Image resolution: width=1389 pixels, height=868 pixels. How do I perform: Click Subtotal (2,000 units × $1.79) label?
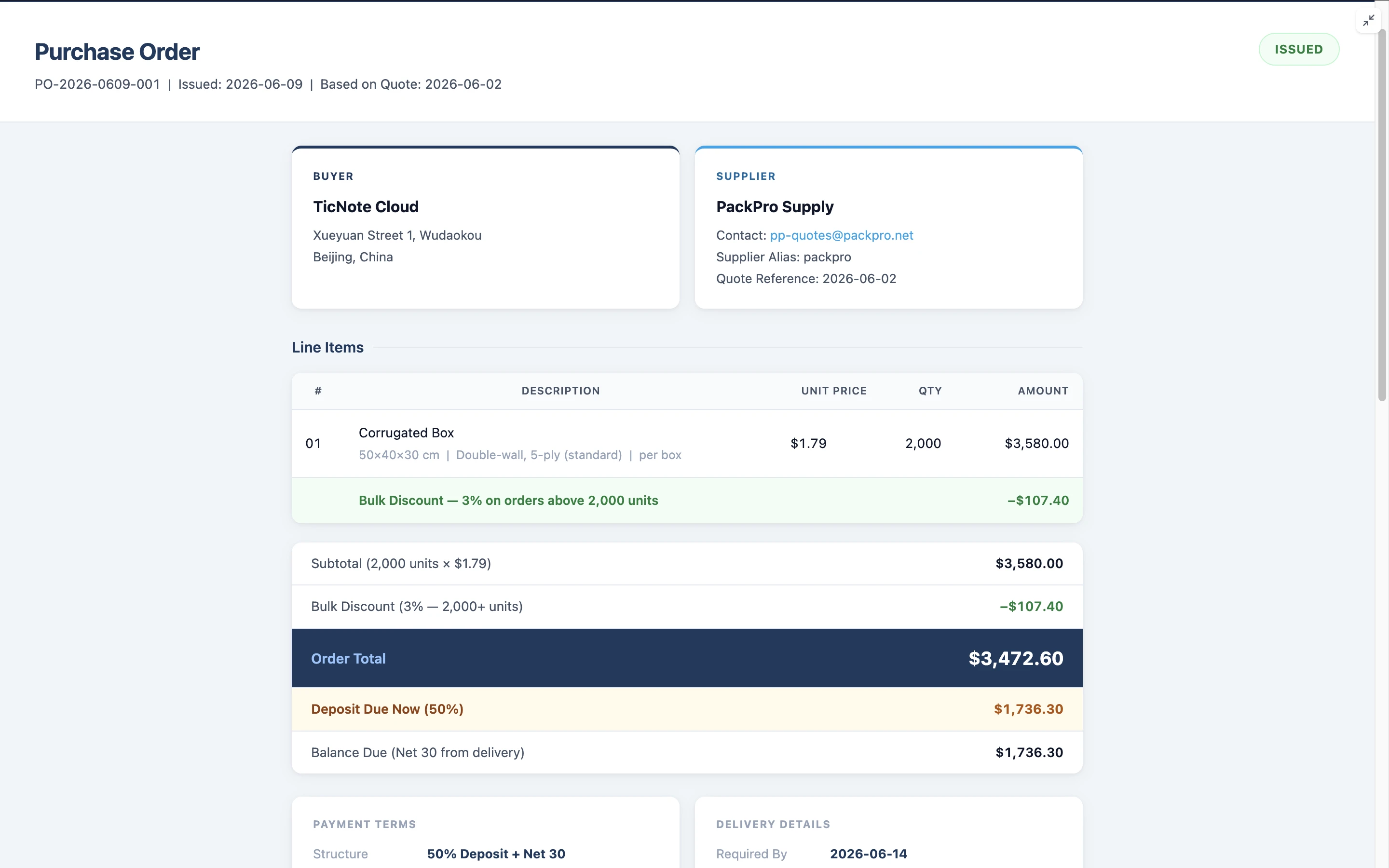pyautogui.click(x=401, y=564)
